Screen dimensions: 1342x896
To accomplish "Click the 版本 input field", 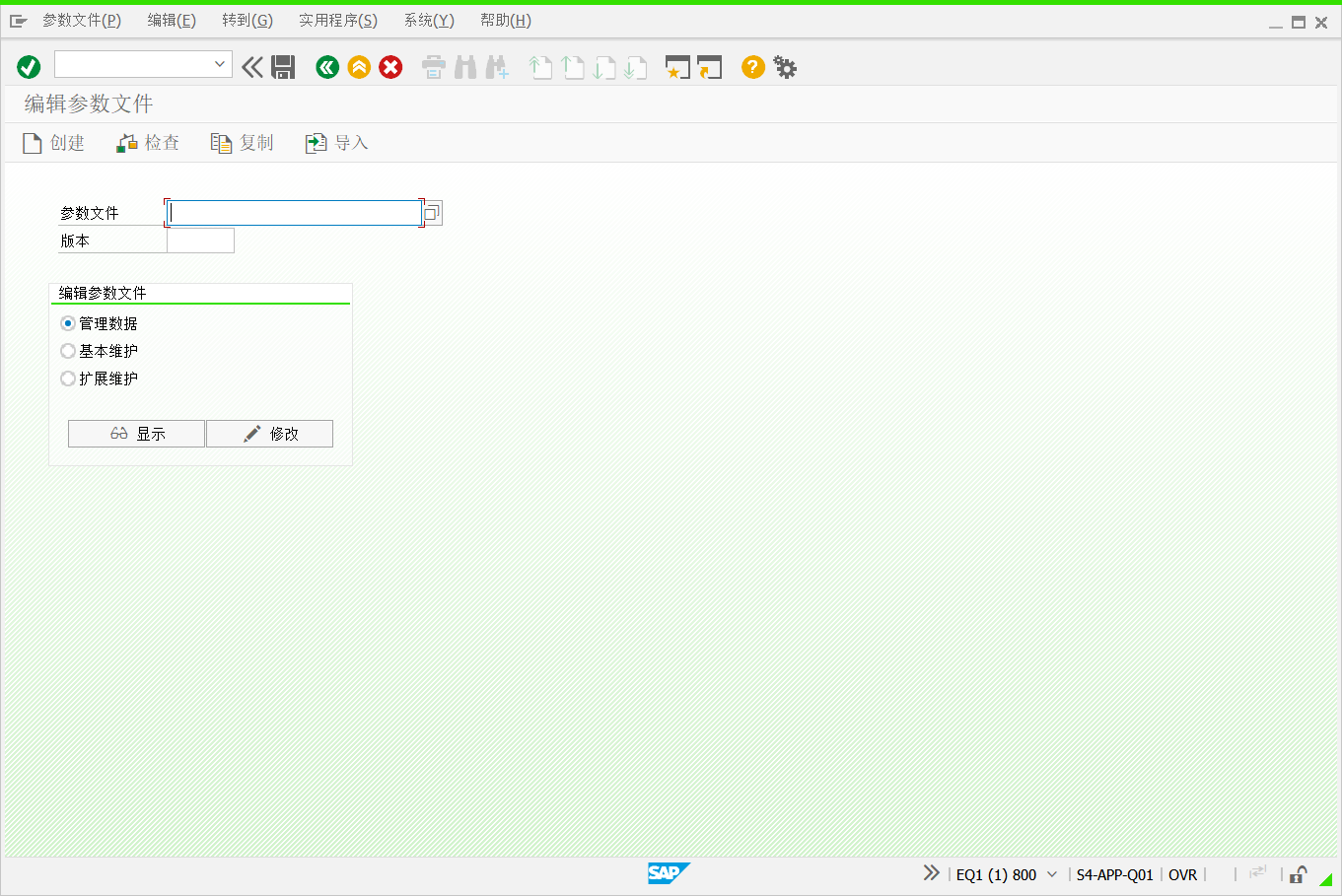I will pyautogui.click(x=200, y=241).
